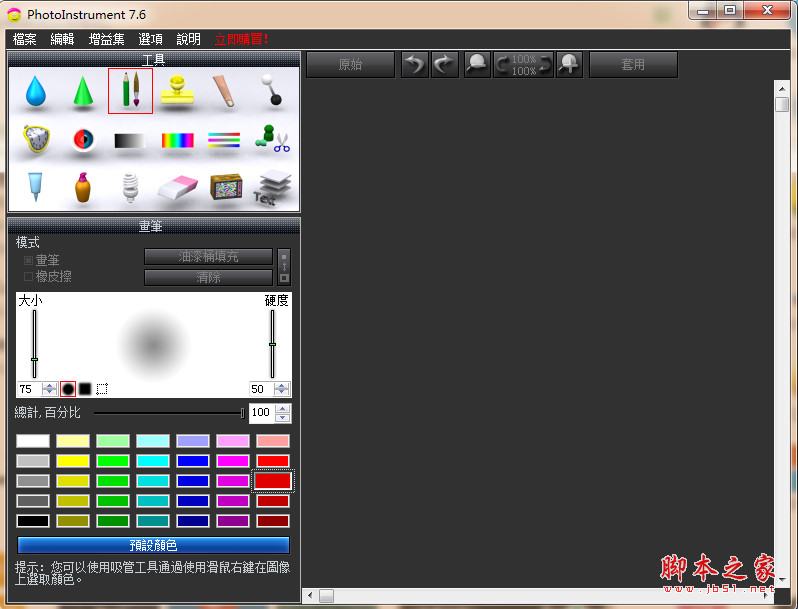Select the blue water drop Blur tool

click(36, 91)
